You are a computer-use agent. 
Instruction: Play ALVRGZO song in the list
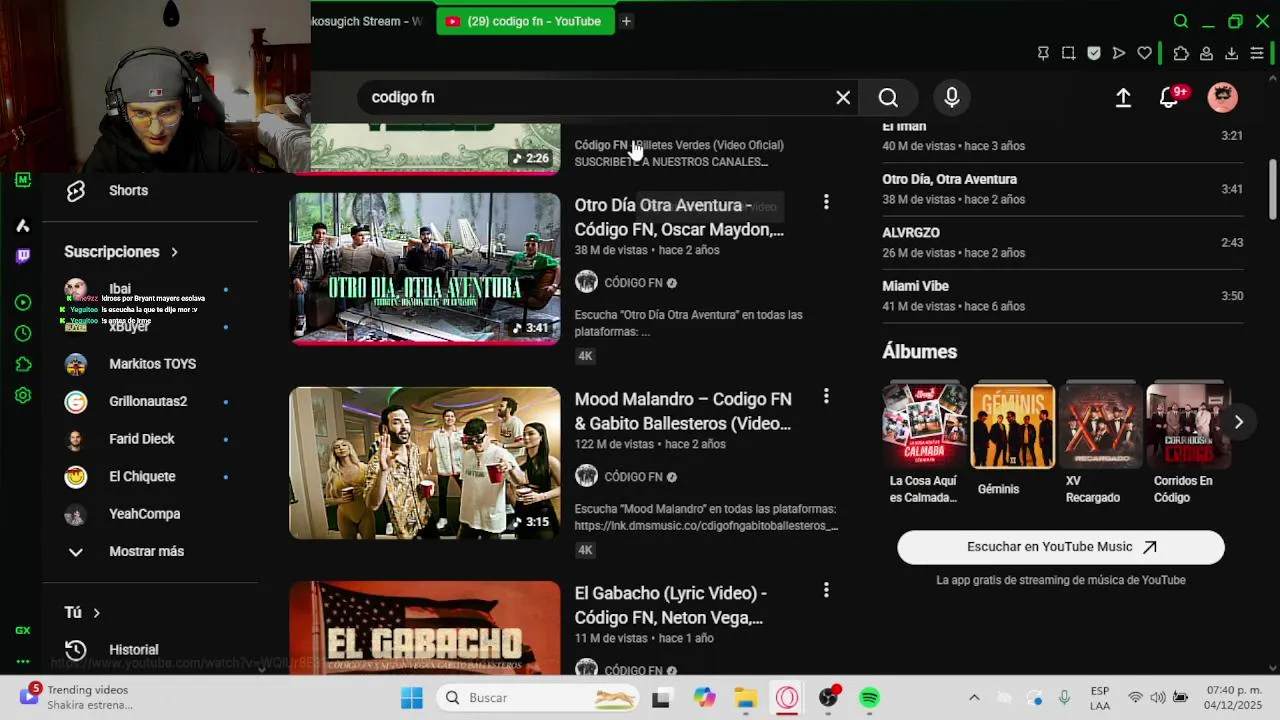1062,242
